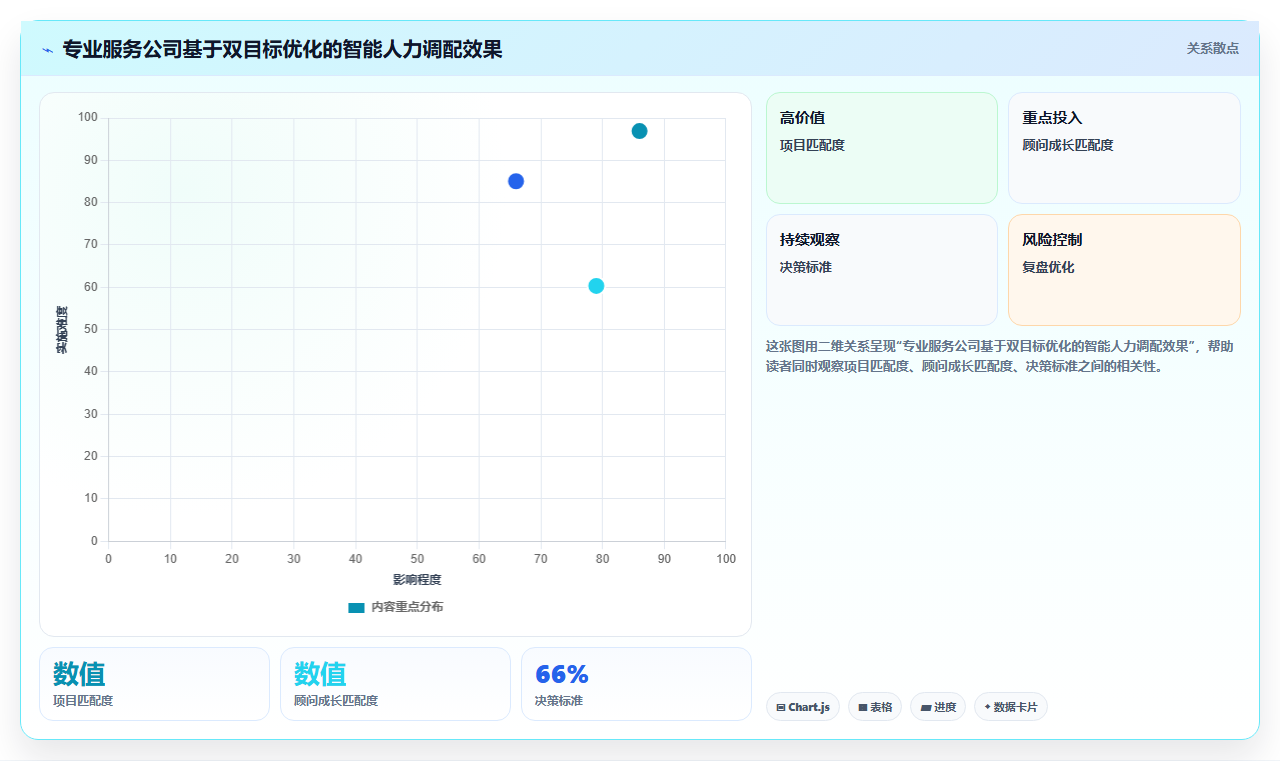
Task: Open the 持续观察 quadrant card
Action: 882,270
